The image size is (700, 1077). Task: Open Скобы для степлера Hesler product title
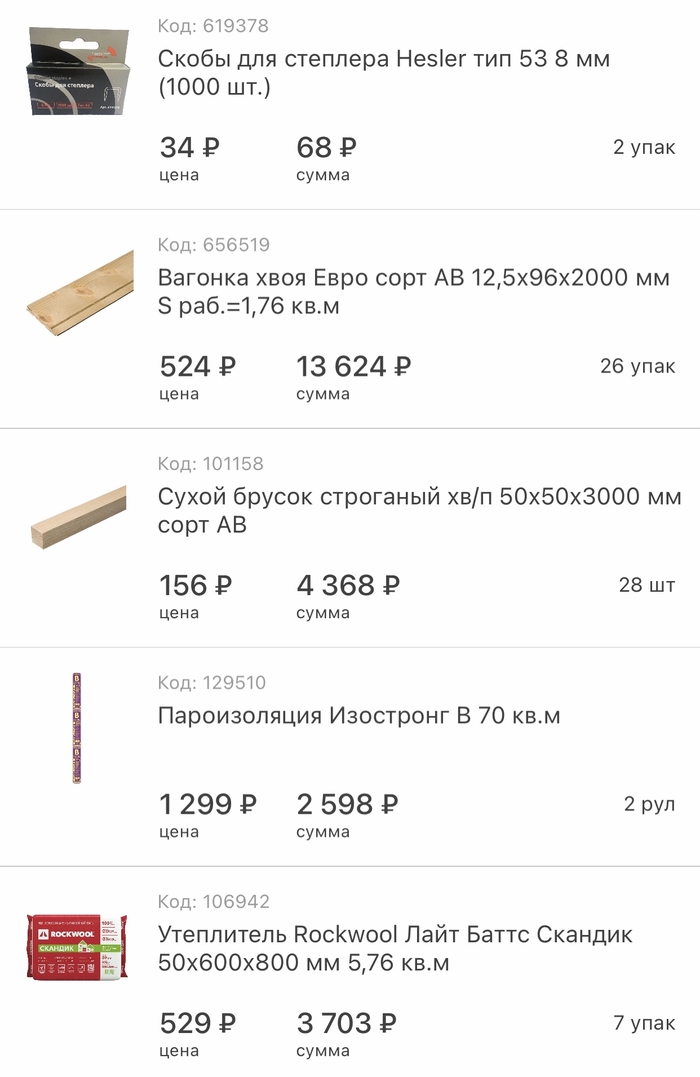pos(383,73)
